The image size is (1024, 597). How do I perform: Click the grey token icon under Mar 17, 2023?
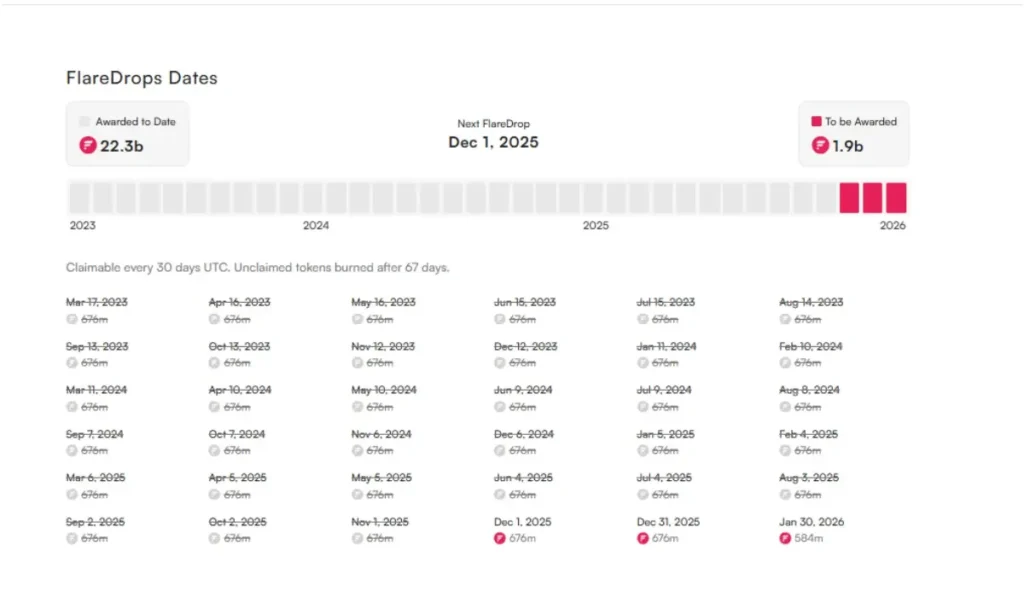point(72,319)
